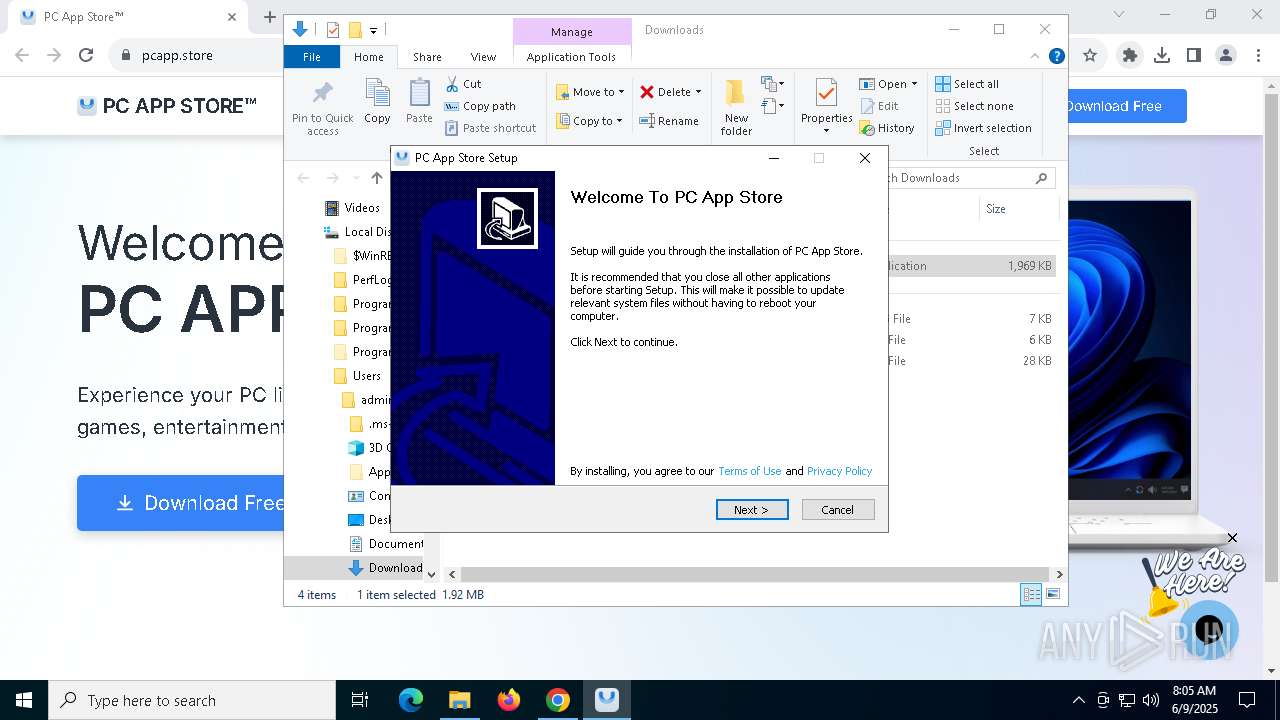
Task: Create a New folder from the ribbon
Action: (x=736, y=108)
